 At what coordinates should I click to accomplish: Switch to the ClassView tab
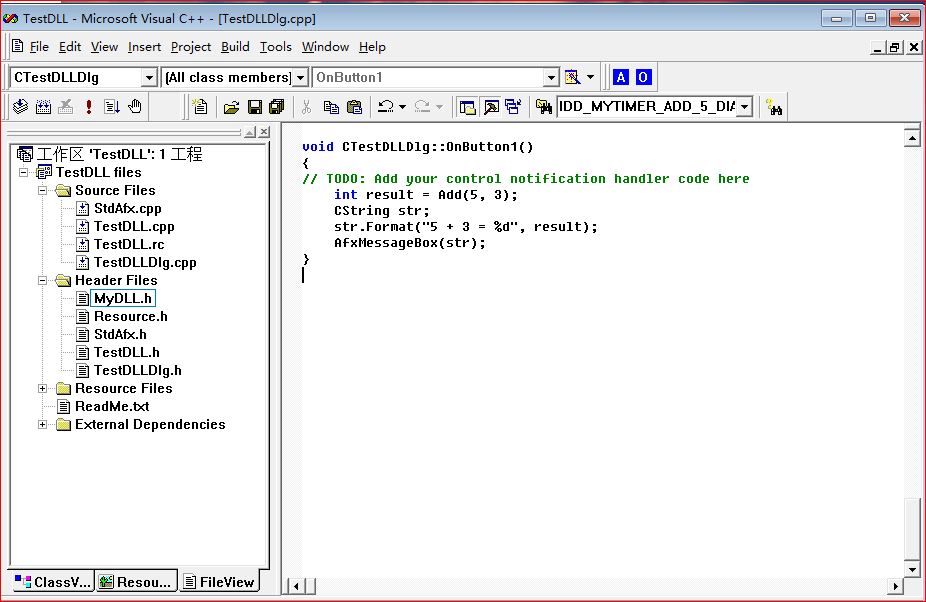pyautogui.click(x=52, y=581)
